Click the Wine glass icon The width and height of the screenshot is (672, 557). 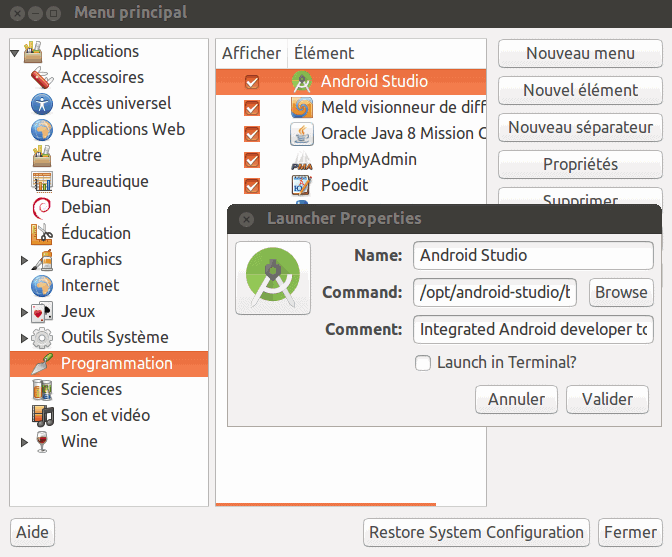(42, 442)
